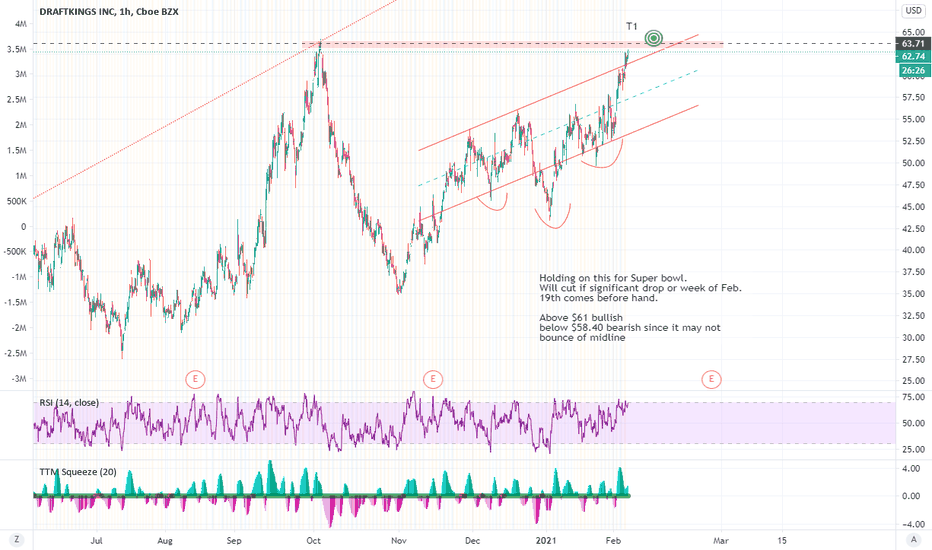Click the 26:26 countdown label
The image size is (932, 550).
pyautogui.click(x=913, y=70)
